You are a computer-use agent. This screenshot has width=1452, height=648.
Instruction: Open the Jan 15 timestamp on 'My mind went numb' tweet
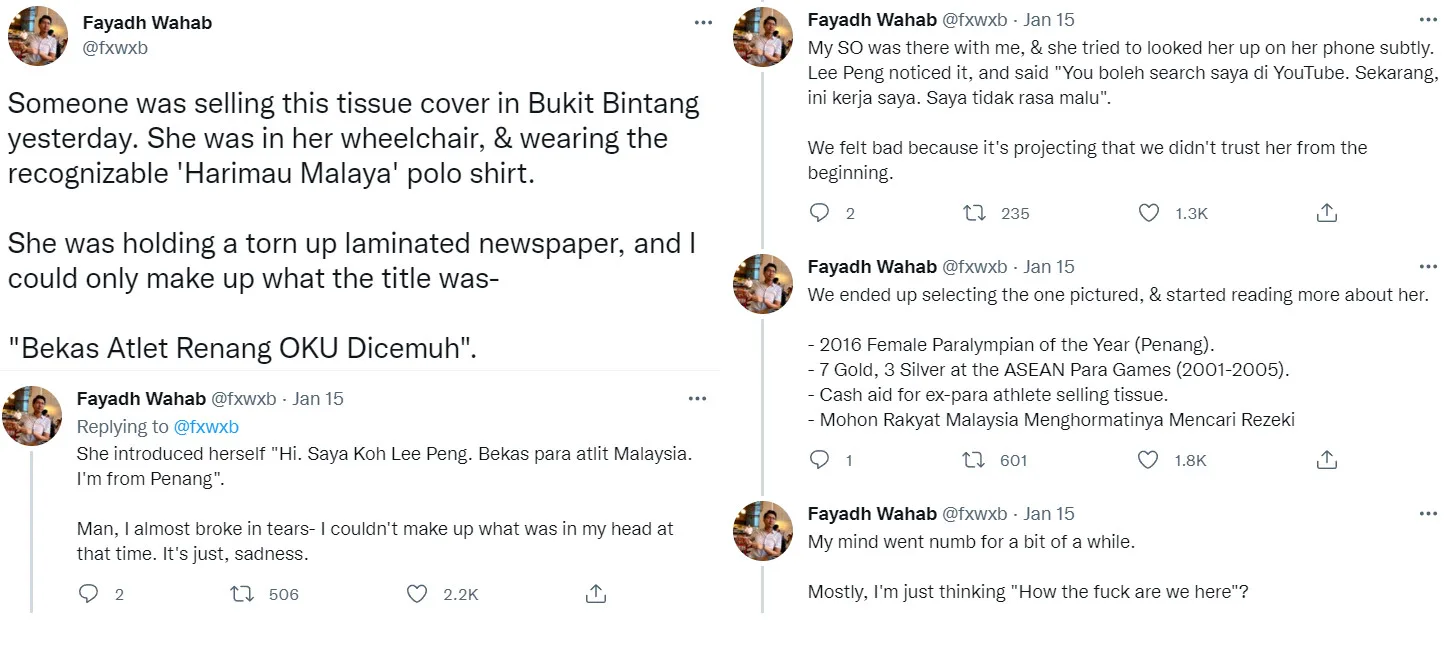point(1049,513)
